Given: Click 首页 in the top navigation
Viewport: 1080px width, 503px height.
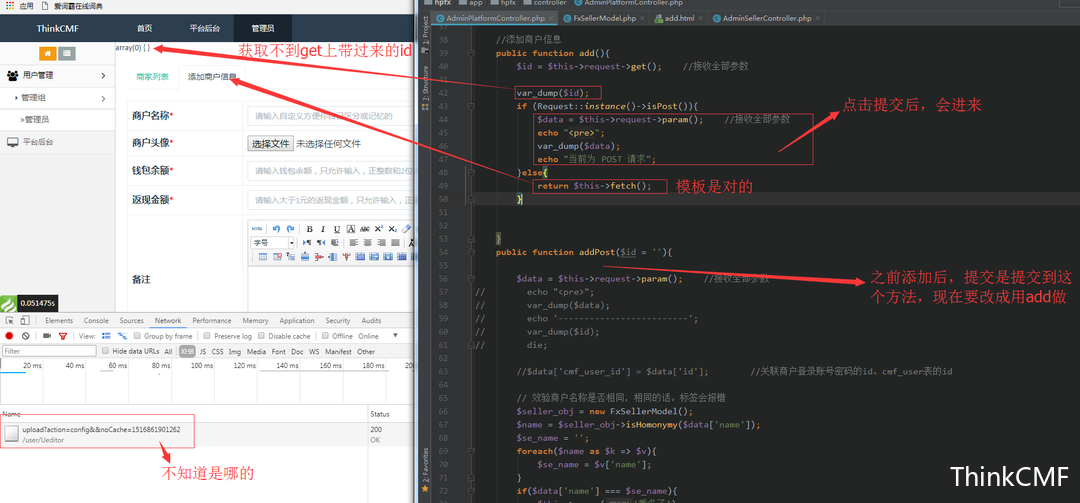Looking at the screenshot, I should [x=145, y=28].
